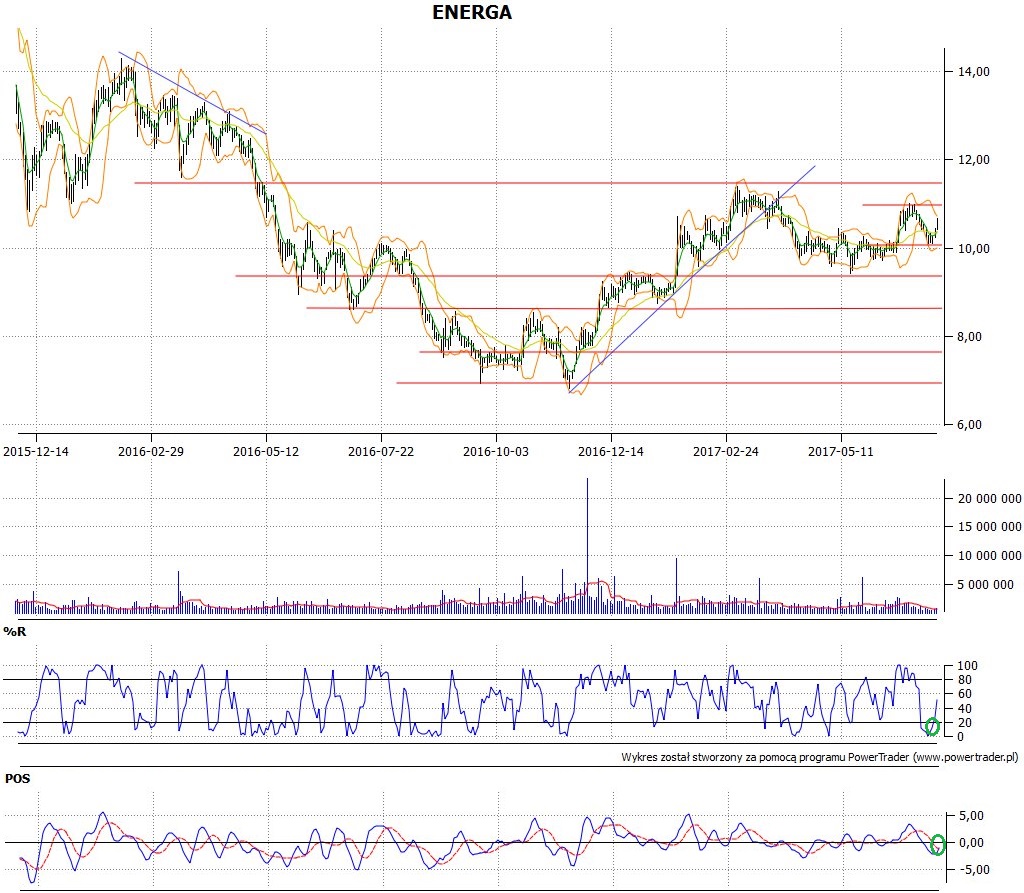Image resolution: width=1024 pixels, height=893 pixels.
Task: Click the 8,00 price axis label
Action: coord(970,337)
